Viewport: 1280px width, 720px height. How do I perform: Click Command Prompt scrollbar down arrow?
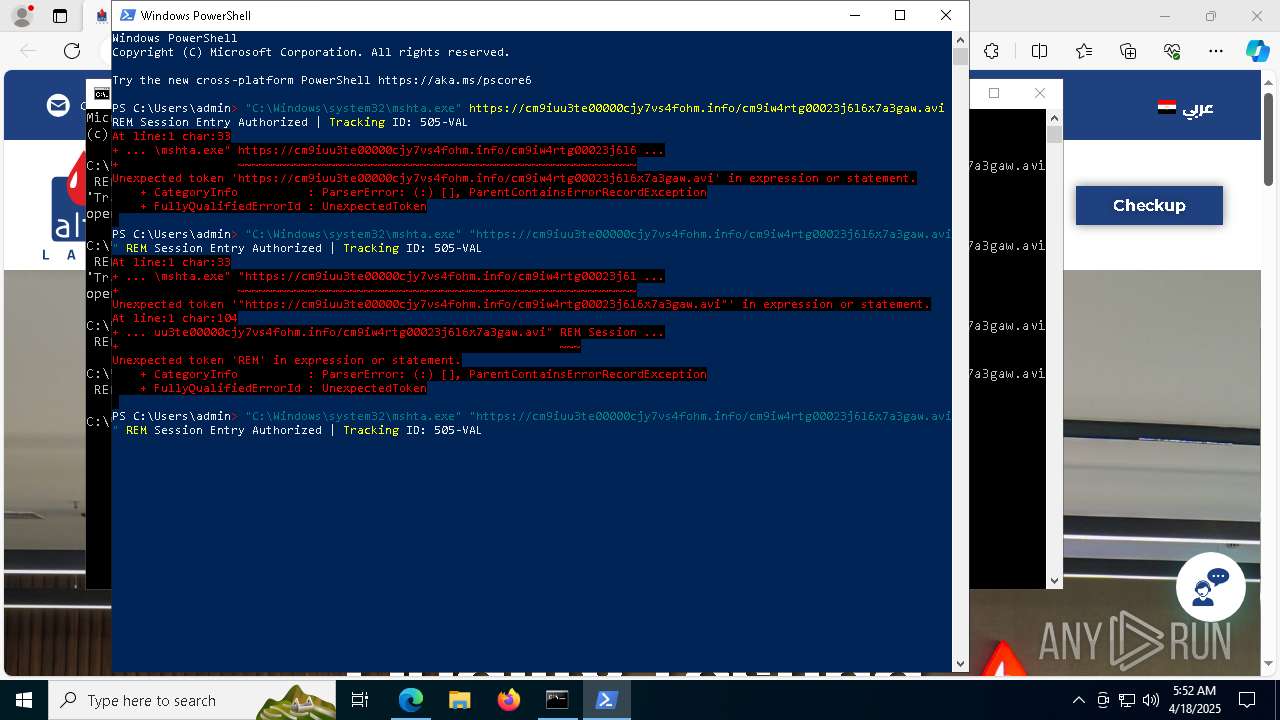tap(1054, 580)
